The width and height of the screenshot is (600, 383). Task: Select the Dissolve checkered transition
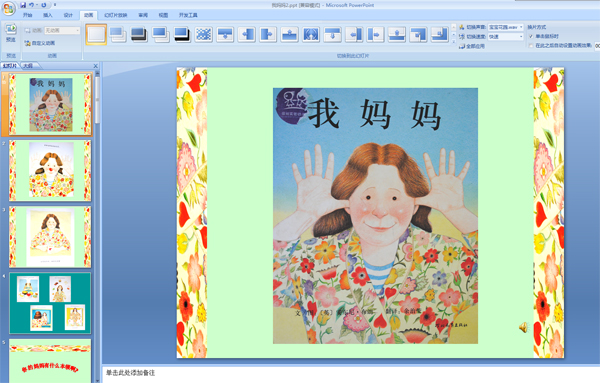coord(204,34)
